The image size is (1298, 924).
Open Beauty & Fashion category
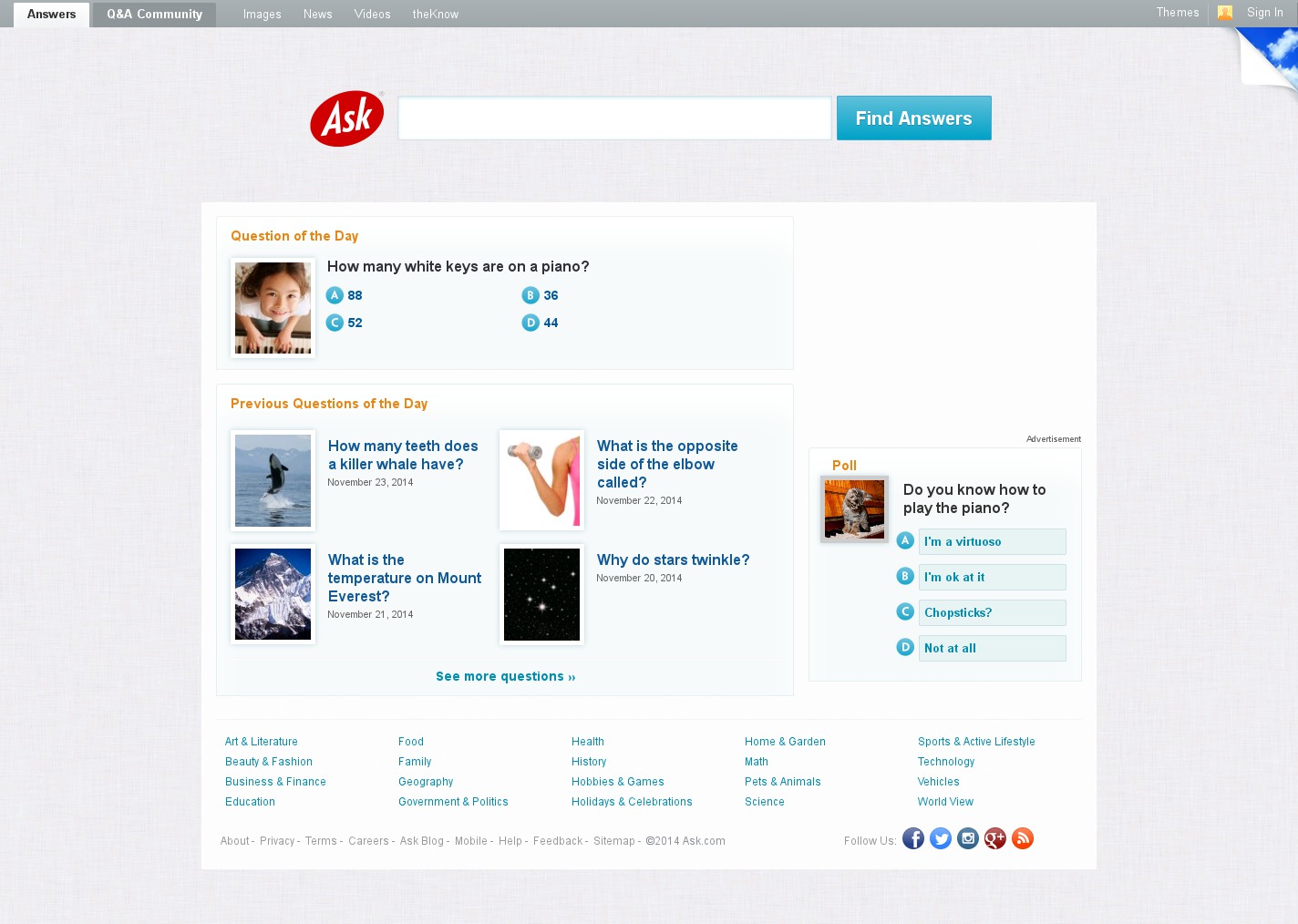point(269,762)
